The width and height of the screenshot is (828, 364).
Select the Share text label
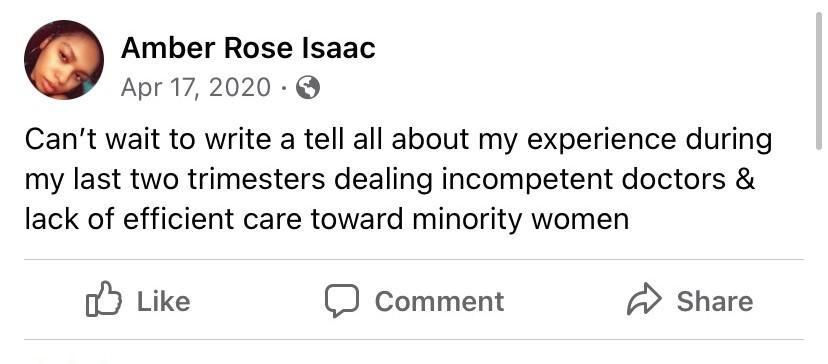coord(715,301)
